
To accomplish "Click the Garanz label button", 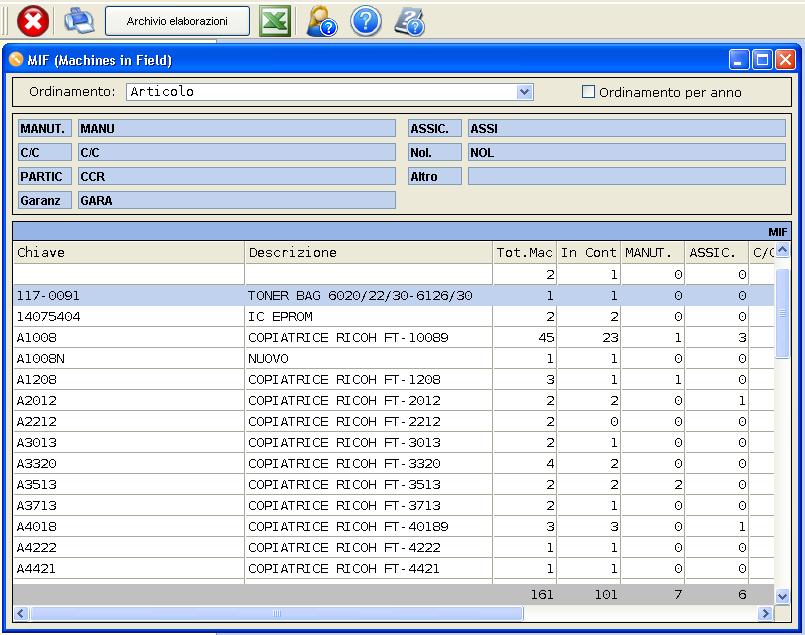I will tap(45, 200).
